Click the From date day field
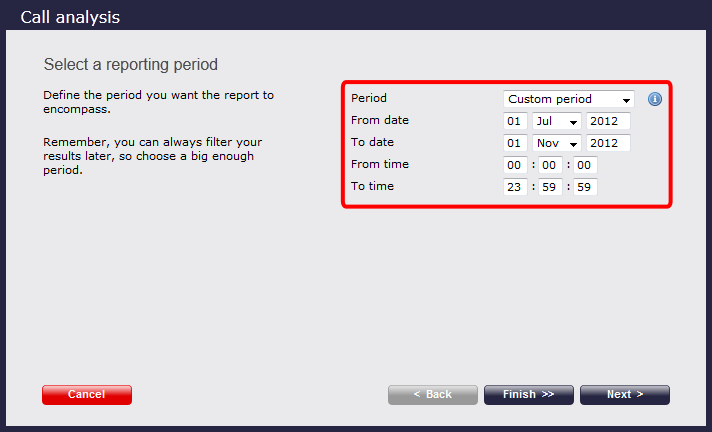712x432 pixels. [x=515, y=121]
